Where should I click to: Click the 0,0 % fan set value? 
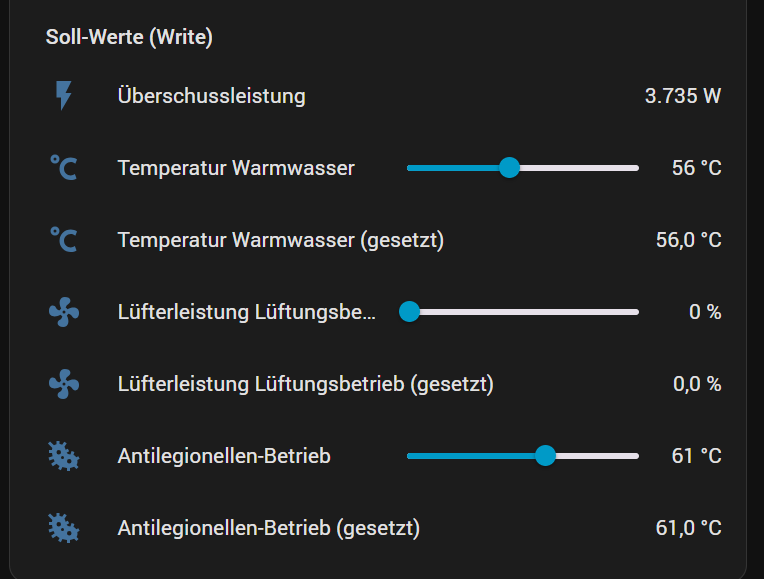click(x=697, y=384)
